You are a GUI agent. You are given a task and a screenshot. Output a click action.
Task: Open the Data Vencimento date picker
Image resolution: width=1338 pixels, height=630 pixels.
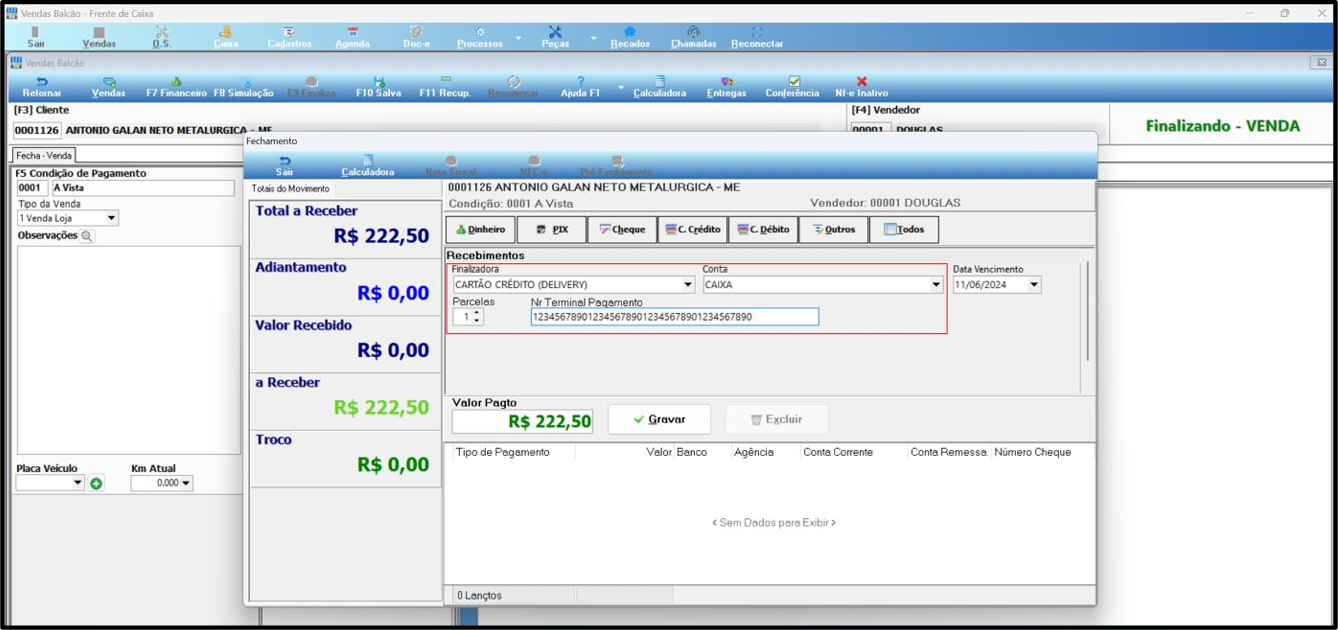coord(1034,285)
